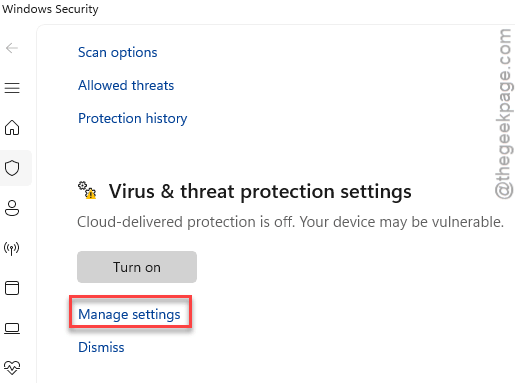
Task: Open Protection history link
Action: click(133, 119)
